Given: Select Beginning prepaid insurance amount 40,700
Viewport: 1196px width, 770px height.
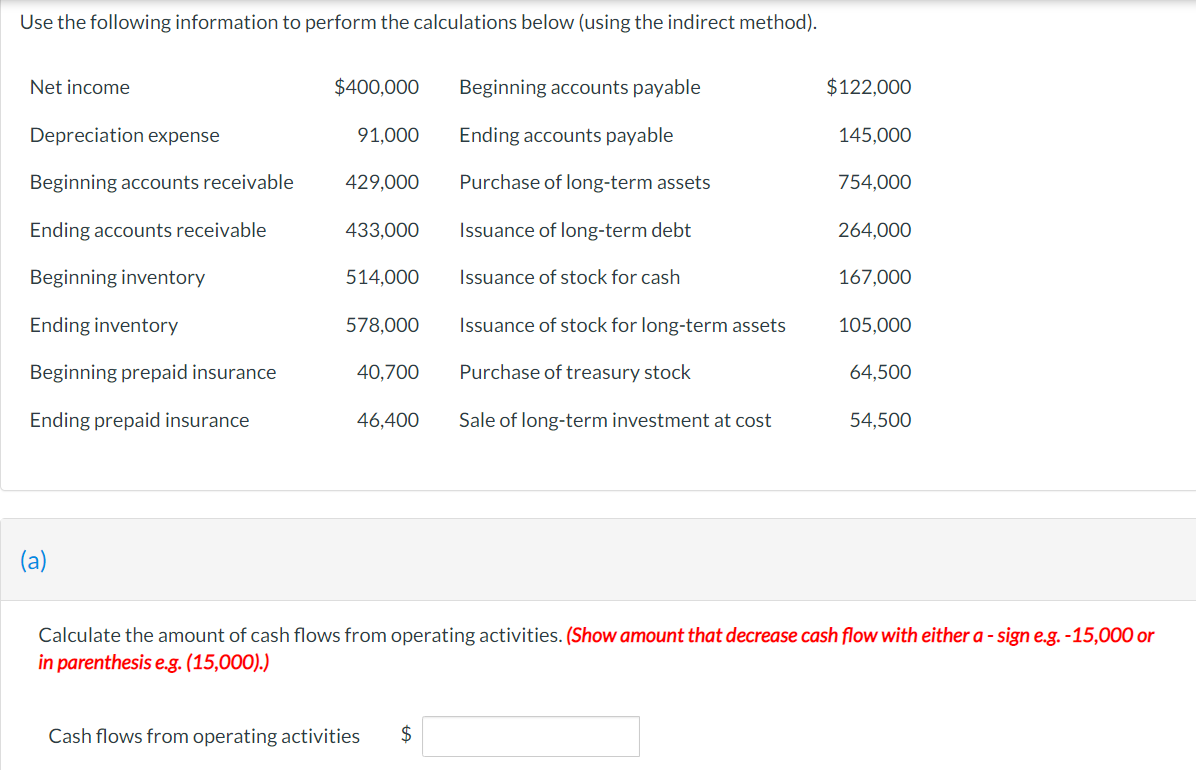Looking at the screenshot, I should click(393, 372).
